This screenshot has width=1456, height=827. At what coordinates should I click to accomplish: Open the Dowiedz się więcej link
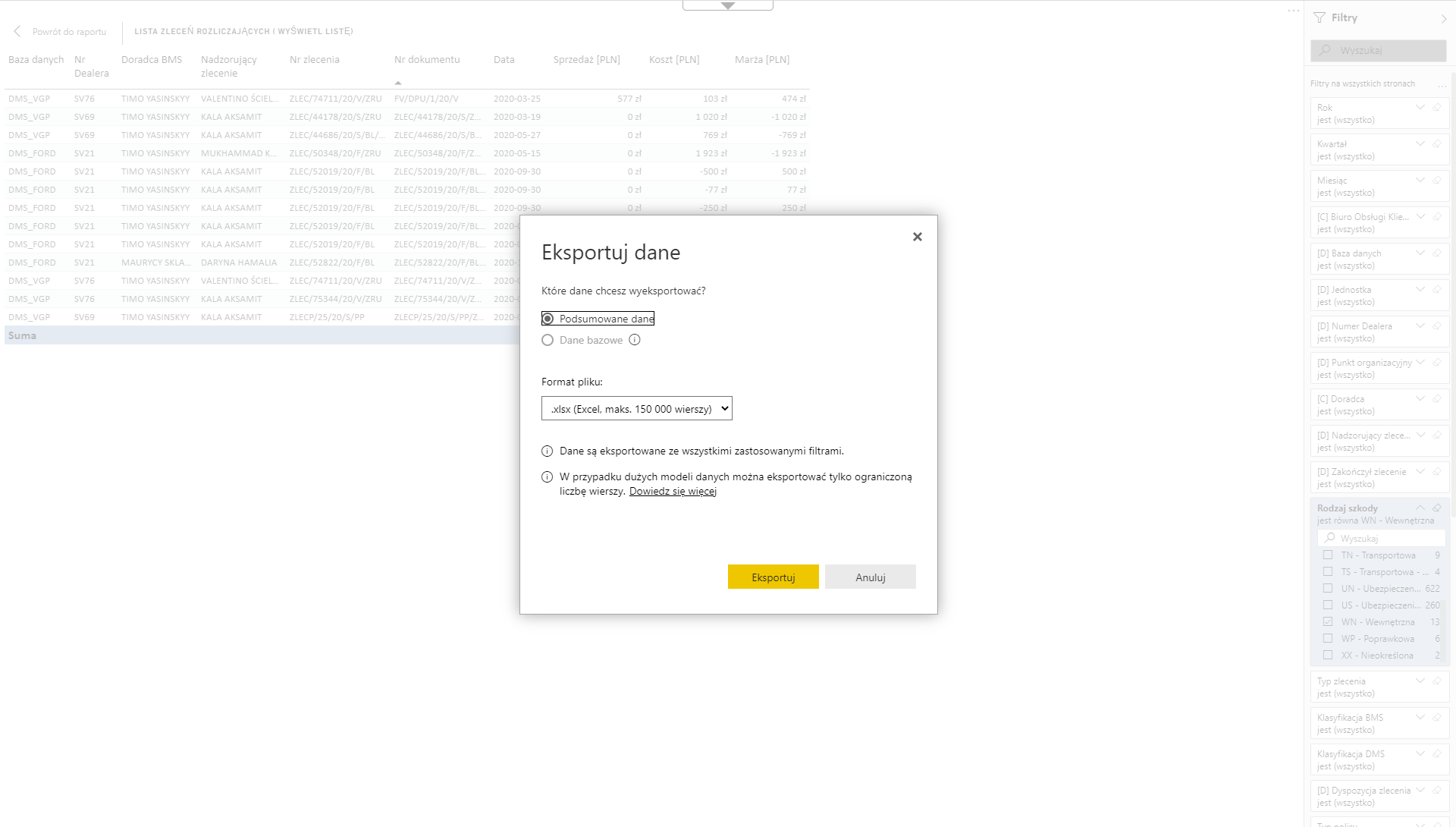(x=673, y=491)
